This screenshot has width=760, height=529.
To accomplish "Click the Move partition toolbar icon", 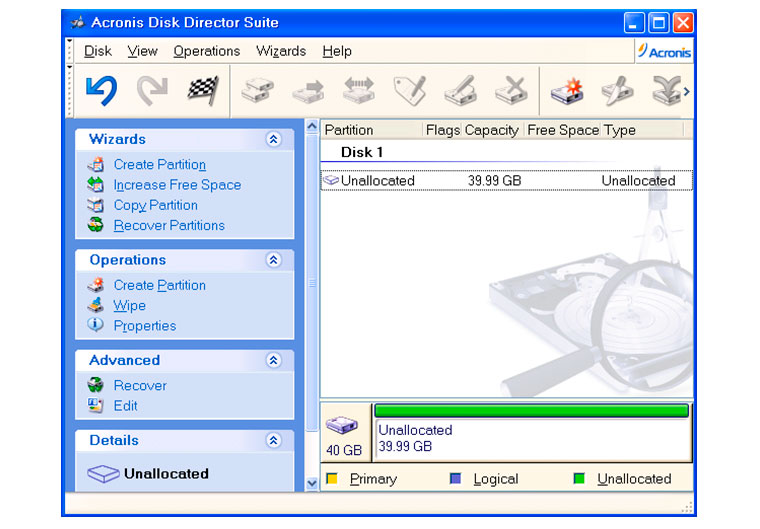I will click(308, 91).
